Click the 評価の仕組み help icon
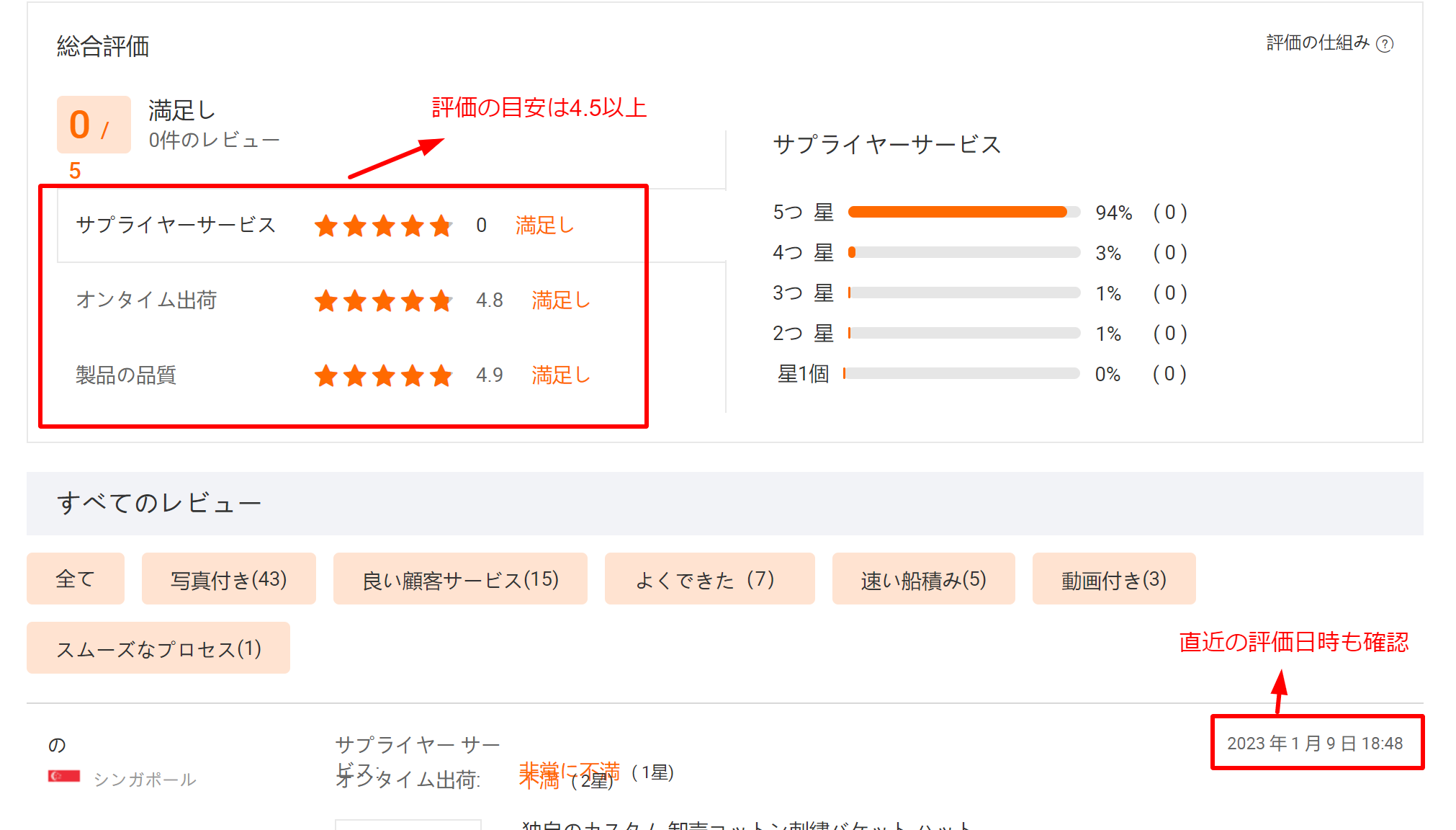 pos(1386,43)
